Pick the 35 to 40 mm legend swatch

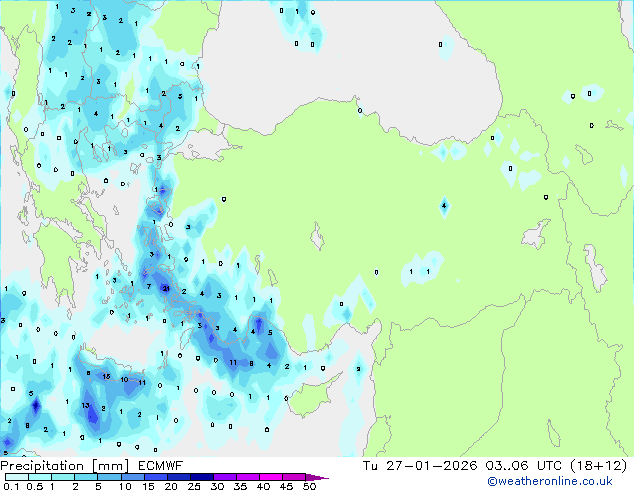pos(248,477)
